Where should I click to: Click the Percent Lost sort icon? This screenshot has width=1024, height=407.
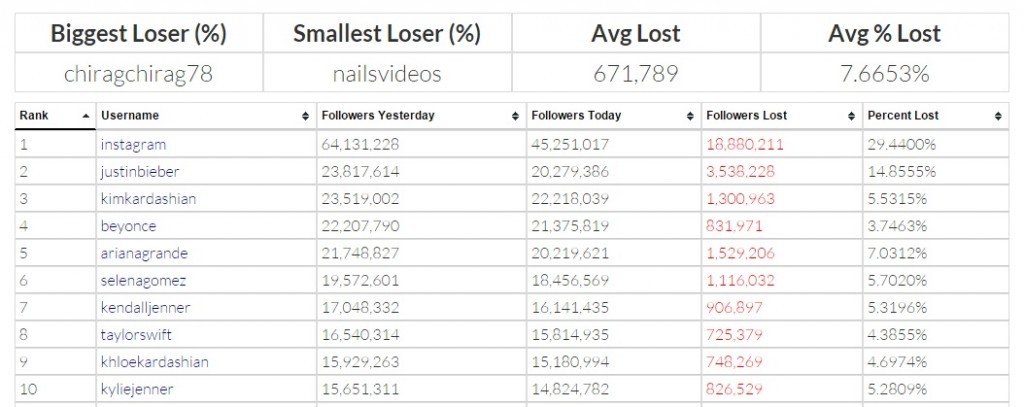coord(998,116)
